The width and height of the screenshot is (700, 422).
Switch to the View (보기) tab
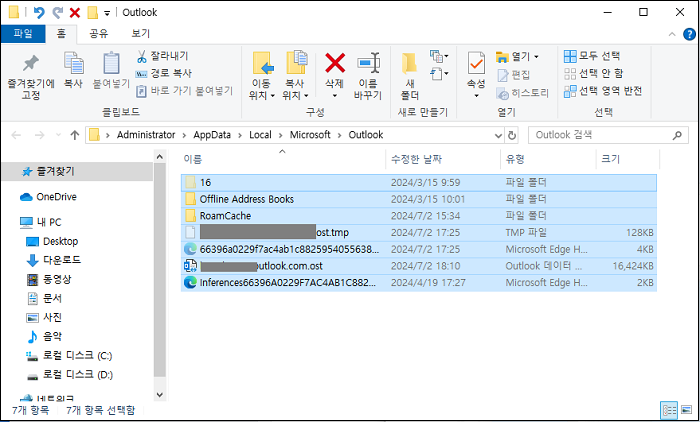(x=140, y=33)
